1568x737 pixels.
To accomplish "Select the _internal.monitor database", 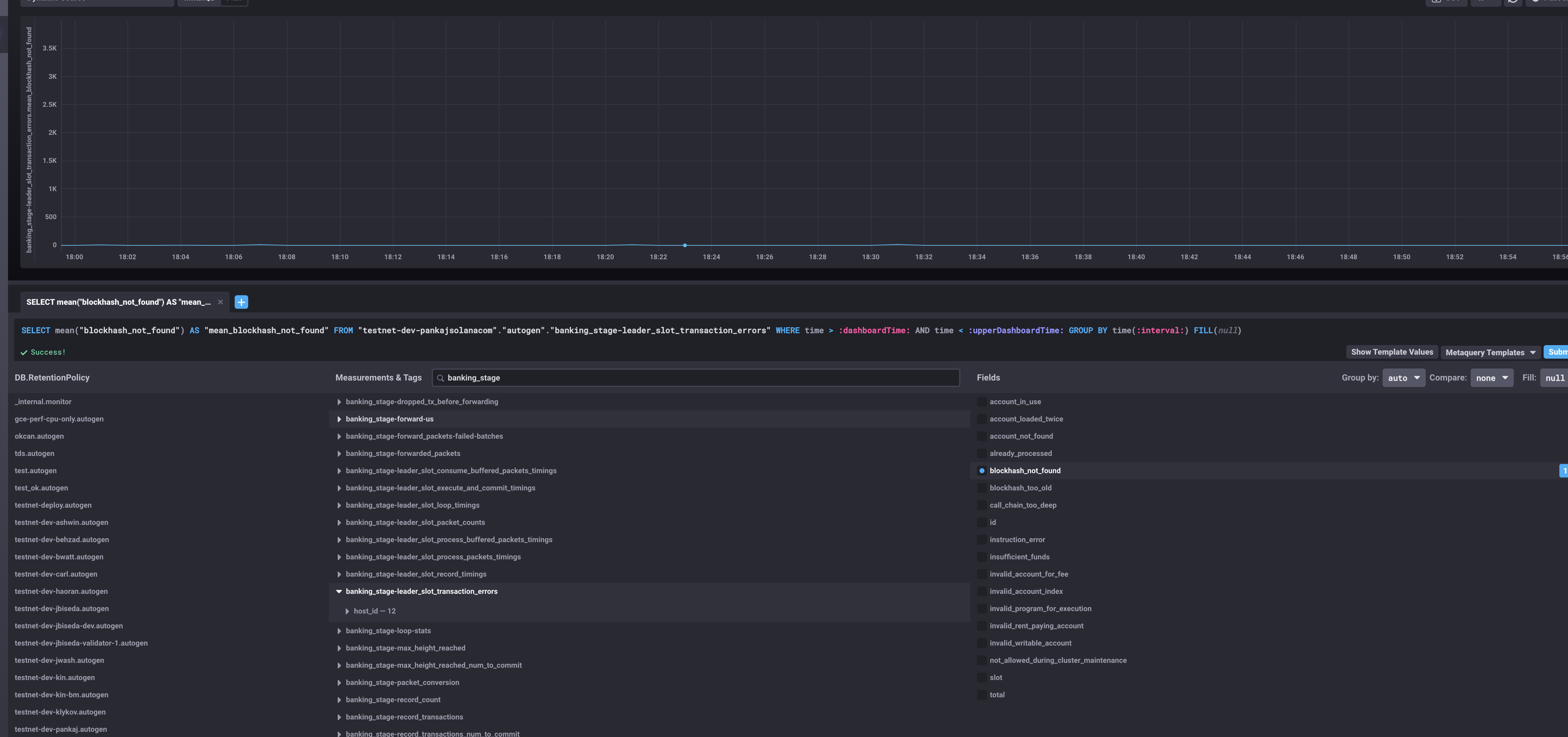I will [x=43, y=402].
